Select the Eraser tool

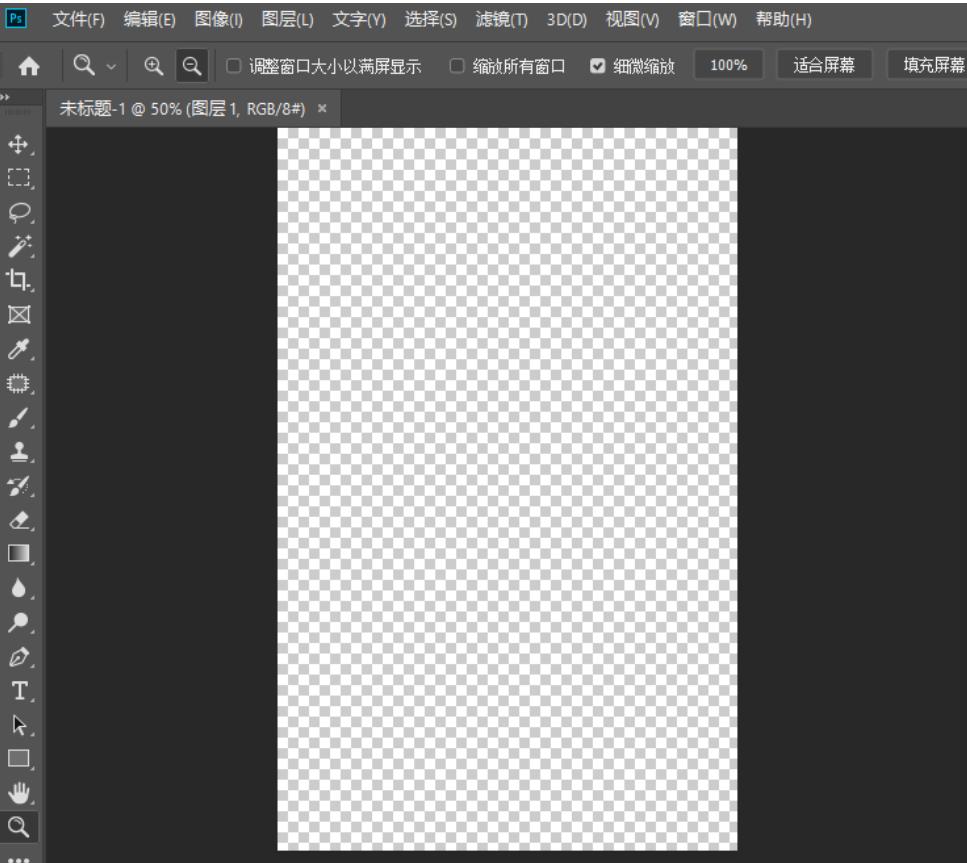[x=19, y=519]
